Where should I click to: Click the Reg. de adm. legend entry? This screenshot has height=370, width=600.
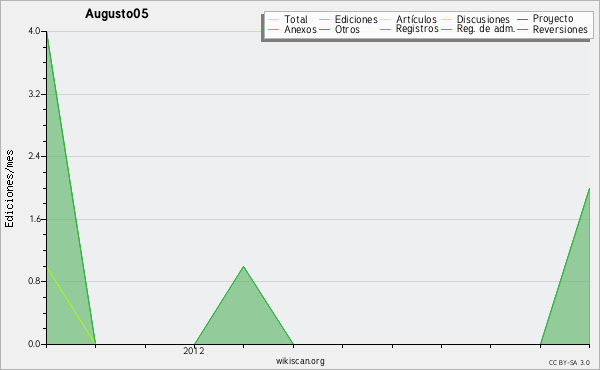click(486, 29)
